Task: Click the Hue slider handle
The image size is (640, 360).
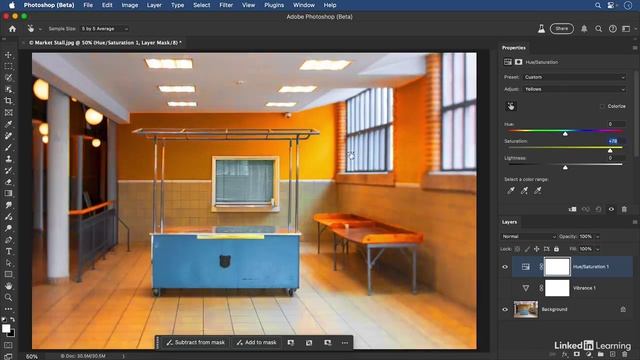Action: click(565, 133)
